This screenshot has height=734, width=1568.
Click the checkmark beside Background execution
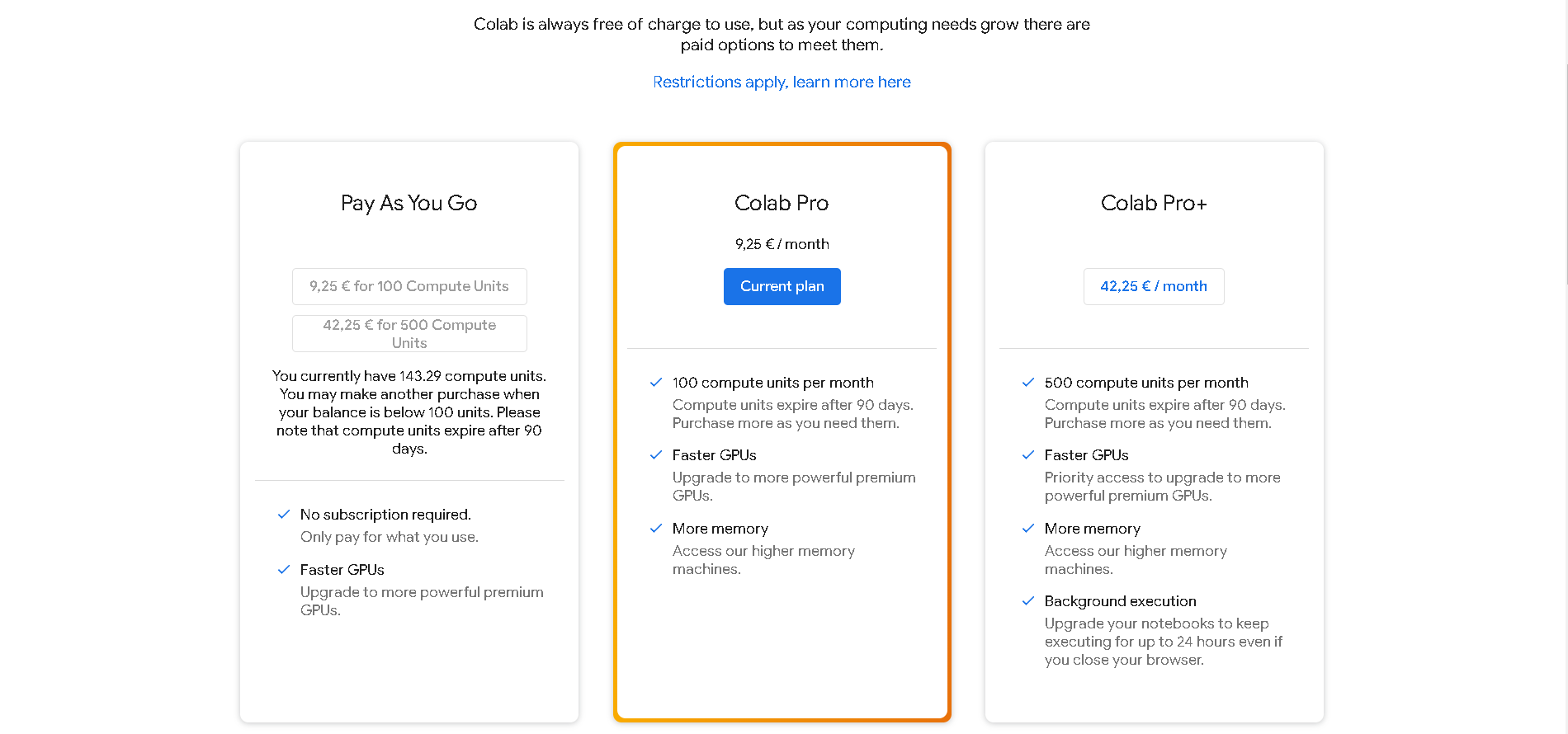[x=1028, y=600]
